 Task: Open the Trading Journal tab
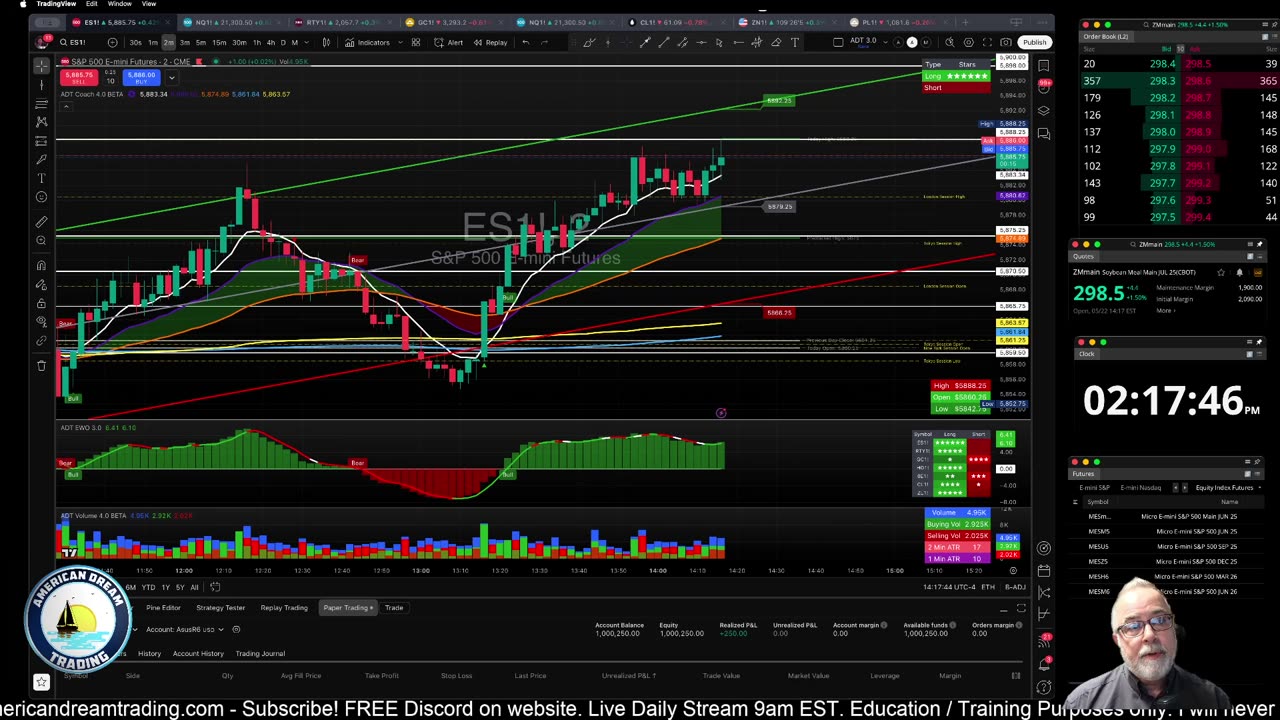260,653
